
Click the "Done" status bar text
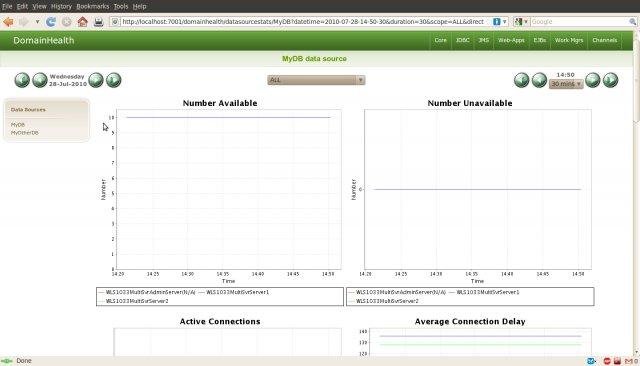(x=24, y=361)
